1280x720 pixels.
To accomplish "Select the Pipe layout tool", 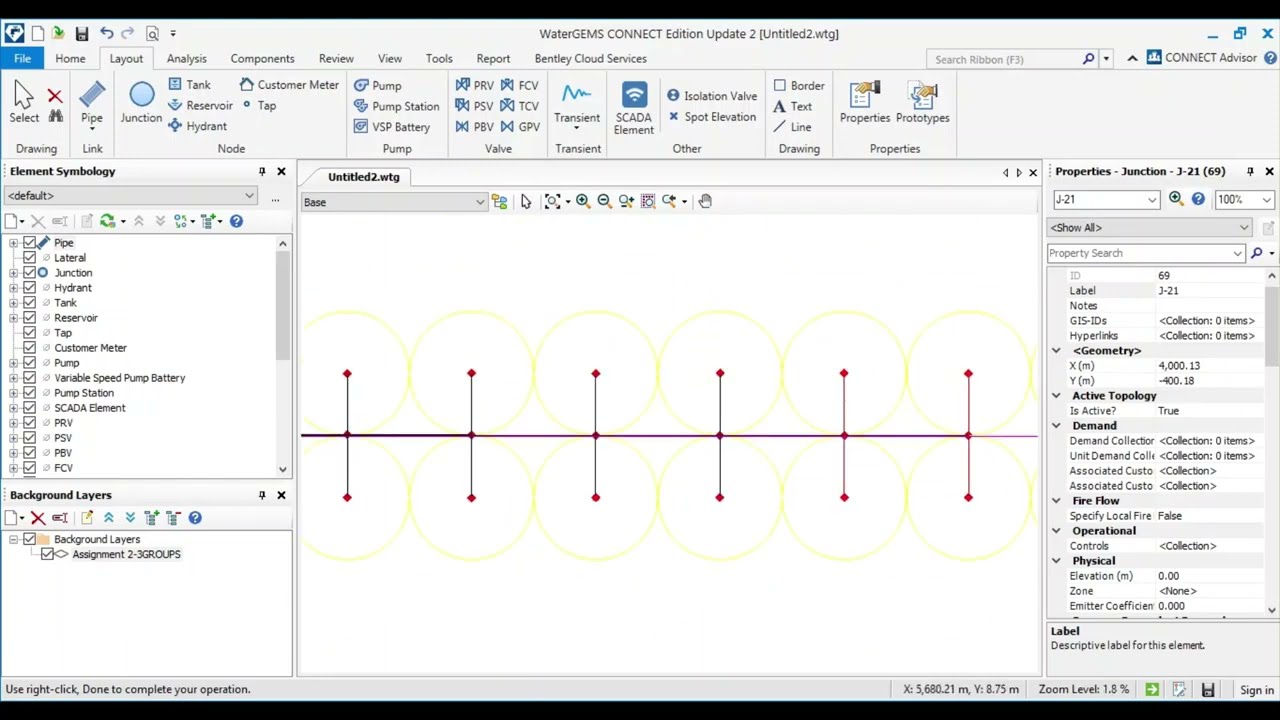I will coord(91,104).
